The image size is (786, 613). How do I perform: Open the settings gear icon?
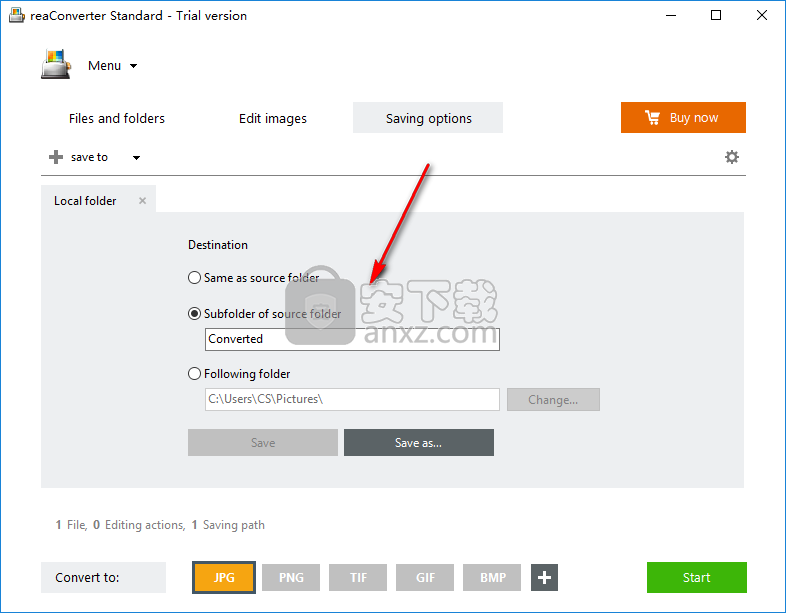(732, 157)
